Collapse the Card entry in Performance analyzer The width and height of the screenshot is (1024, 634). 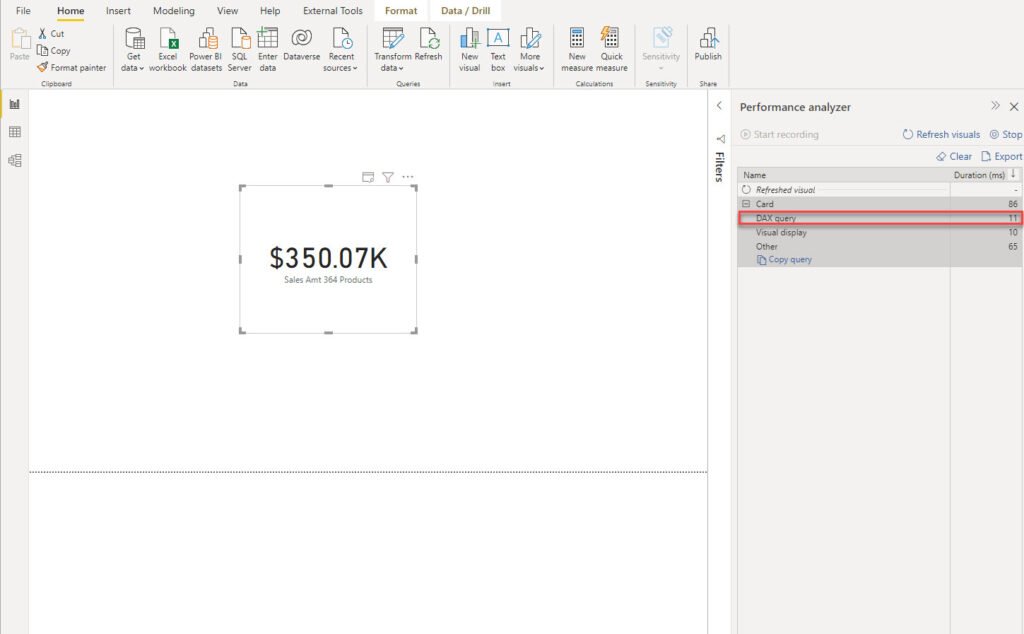click(746, 204)
